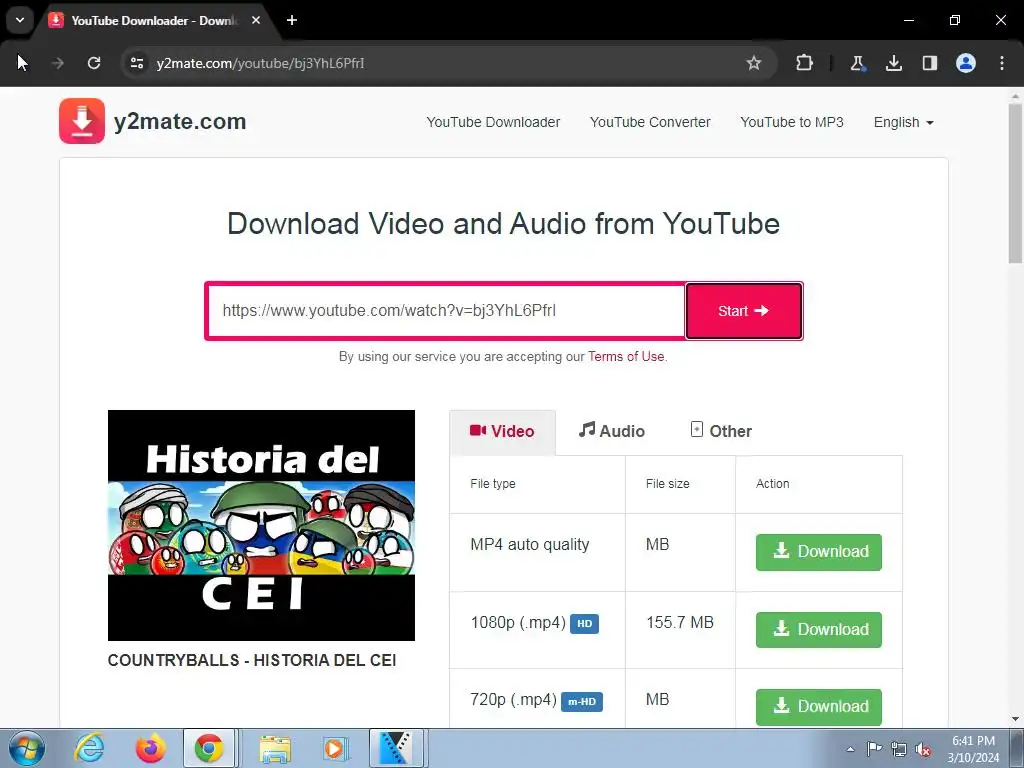Click the pink Start button
The width and height of the screenshot is (1024, 768).
click(744, 311)
